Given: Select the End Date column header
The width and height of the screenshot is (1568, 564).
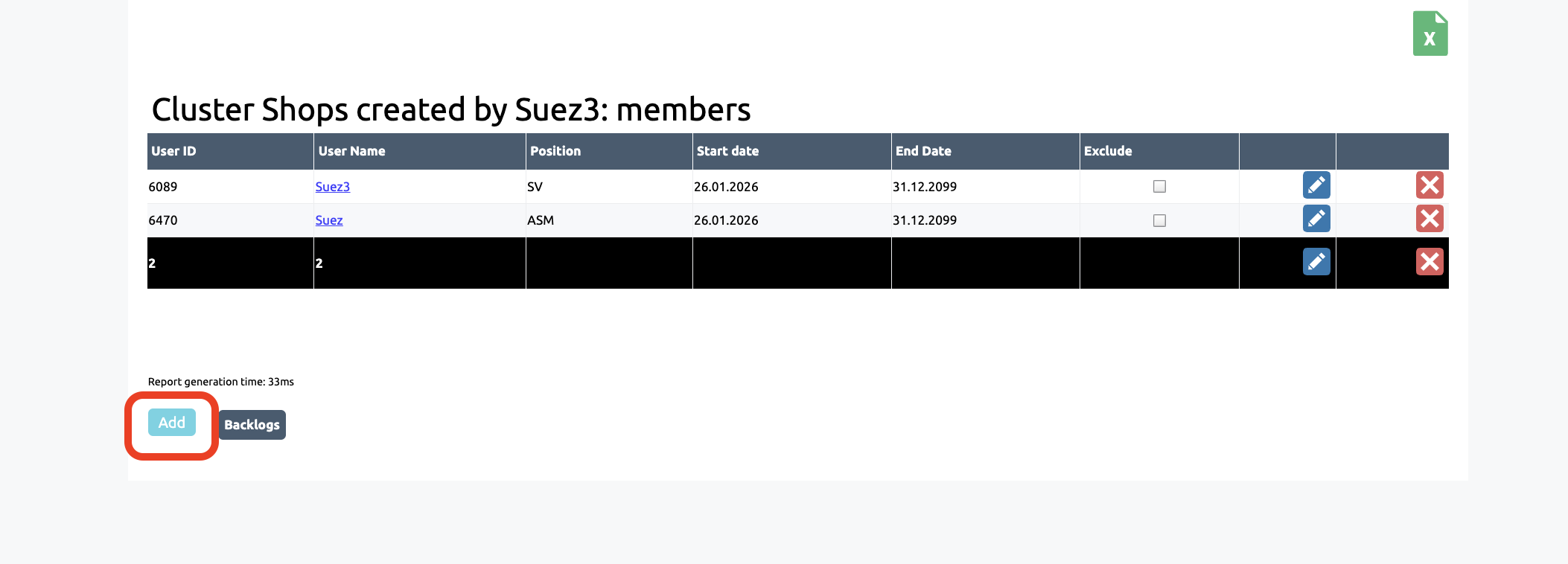Looking at the screenshot, I should (923, 151).
